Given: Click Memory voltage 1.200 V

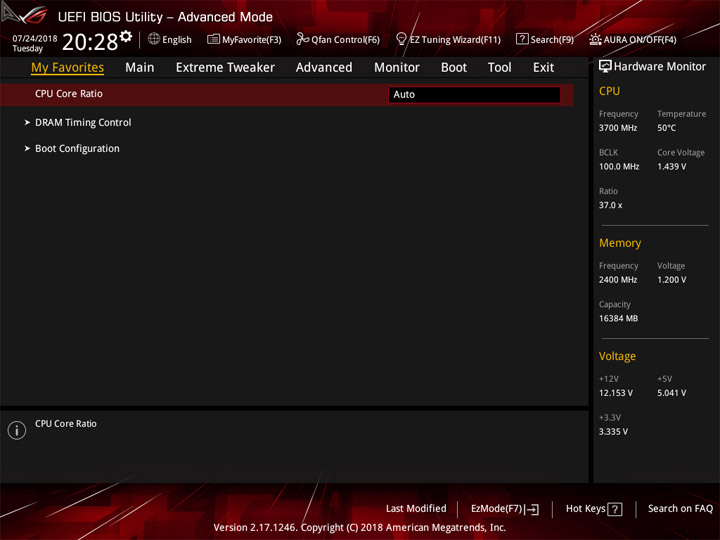Looking at the screenshot, I should [x=672, y=280].
